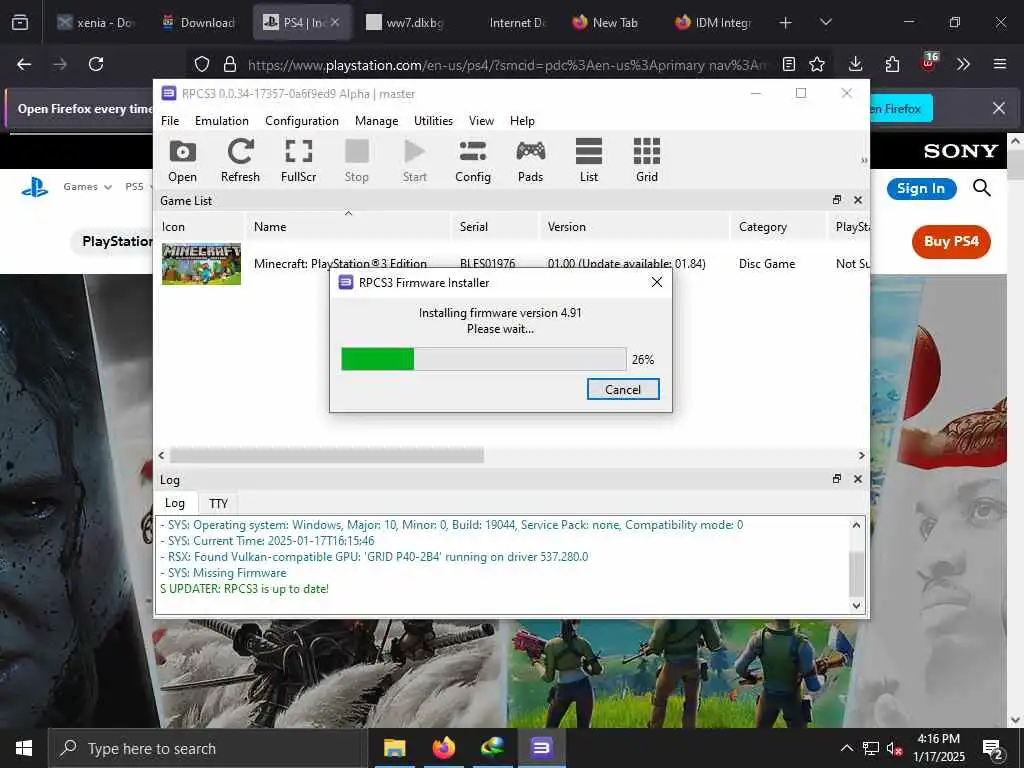The width and height of the screenshot is (1024, 768).
Task: Switch to the 'New Tab' browser tab
Action: [x=605, y=22]
